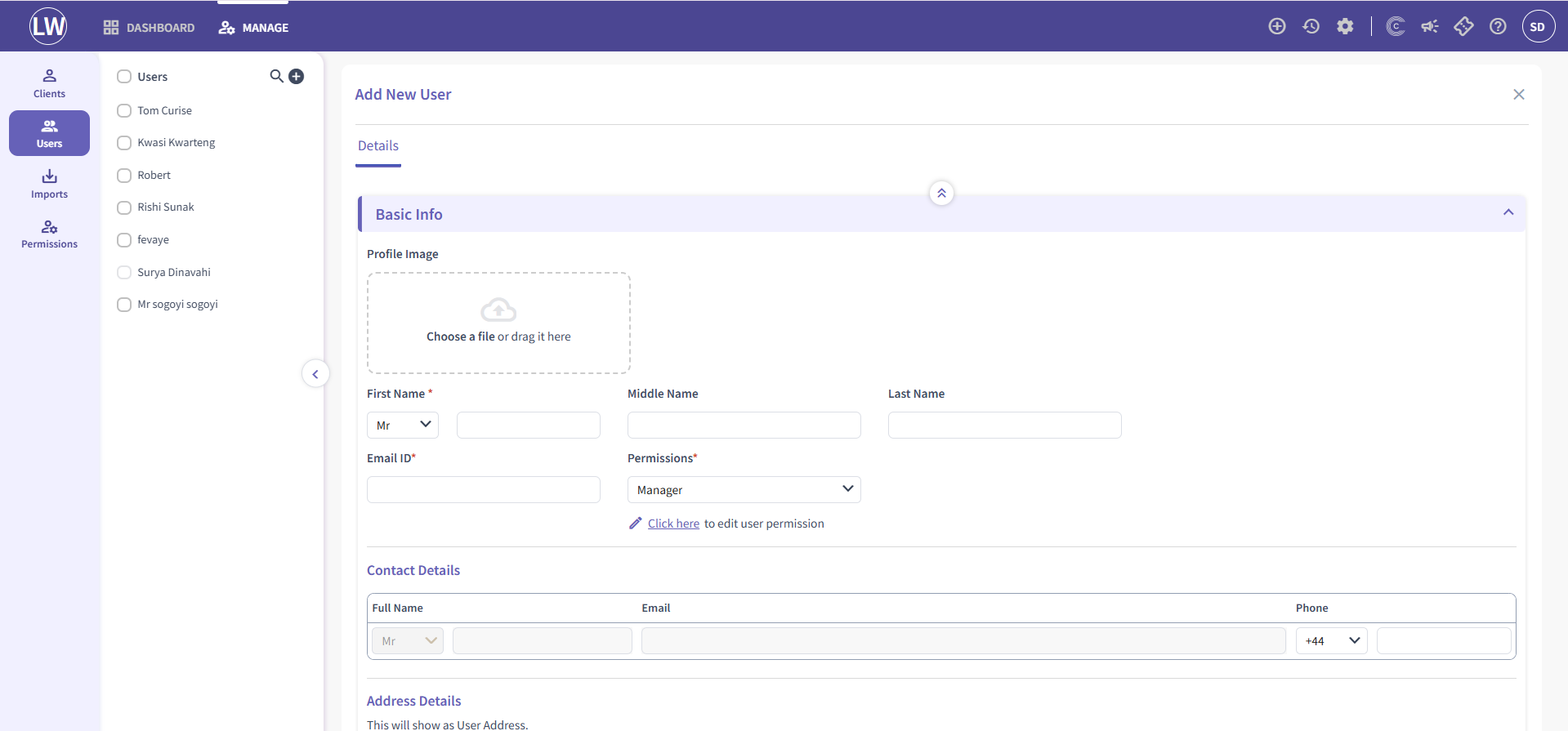Image resolution: width=1568 pixels, height=731 pixels.
Task: Select Users in the sidebar
Action: pos(49,133)
